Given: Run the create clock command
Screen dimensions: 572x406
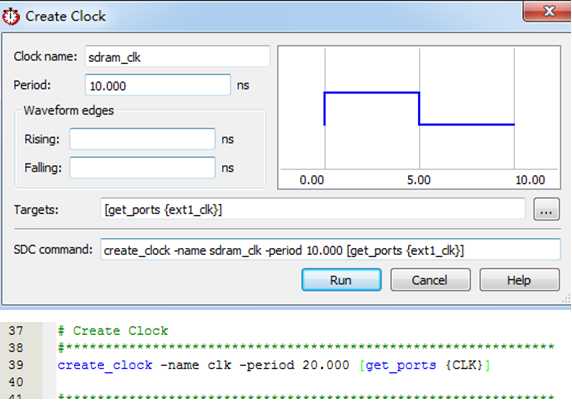Looking at the screenshot, I should coord(341,280).
